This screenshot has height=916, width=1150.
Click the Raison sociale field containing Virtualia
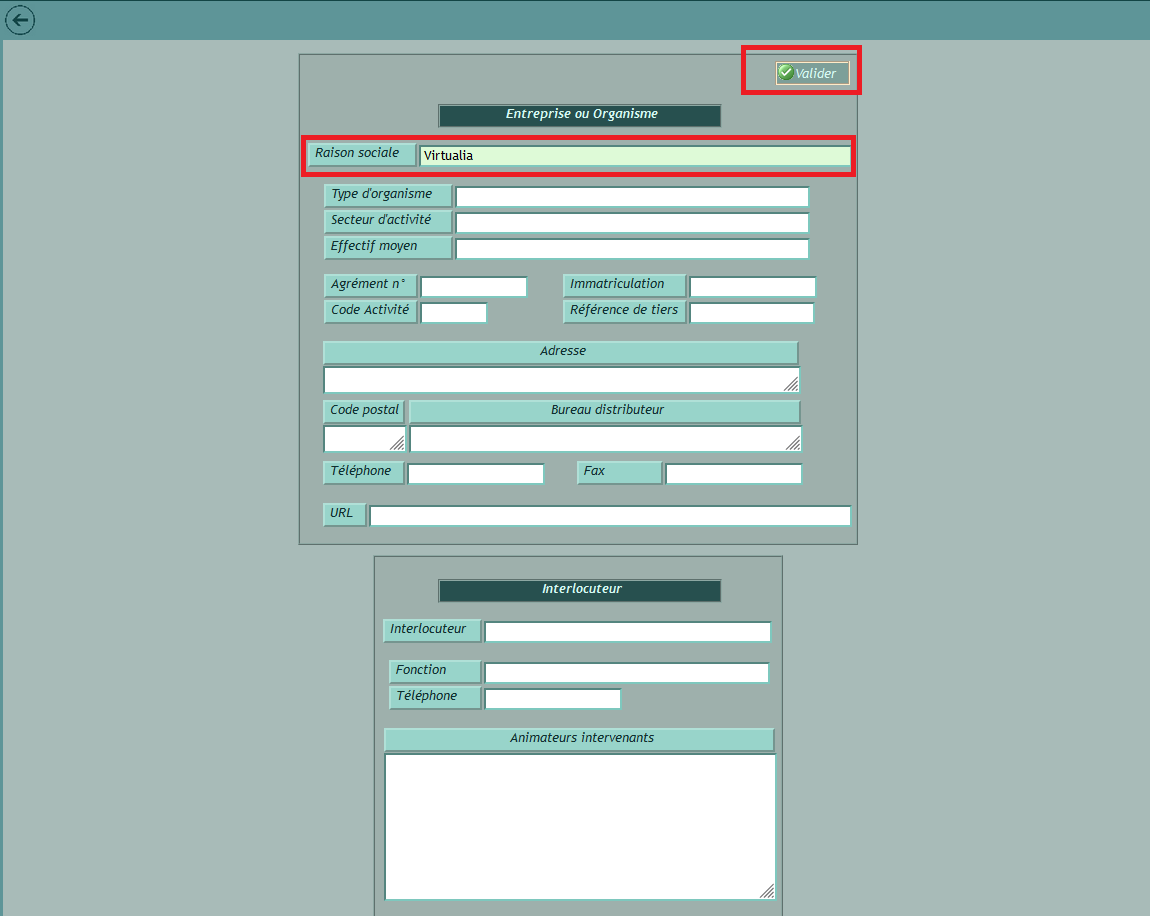[634, 156]
